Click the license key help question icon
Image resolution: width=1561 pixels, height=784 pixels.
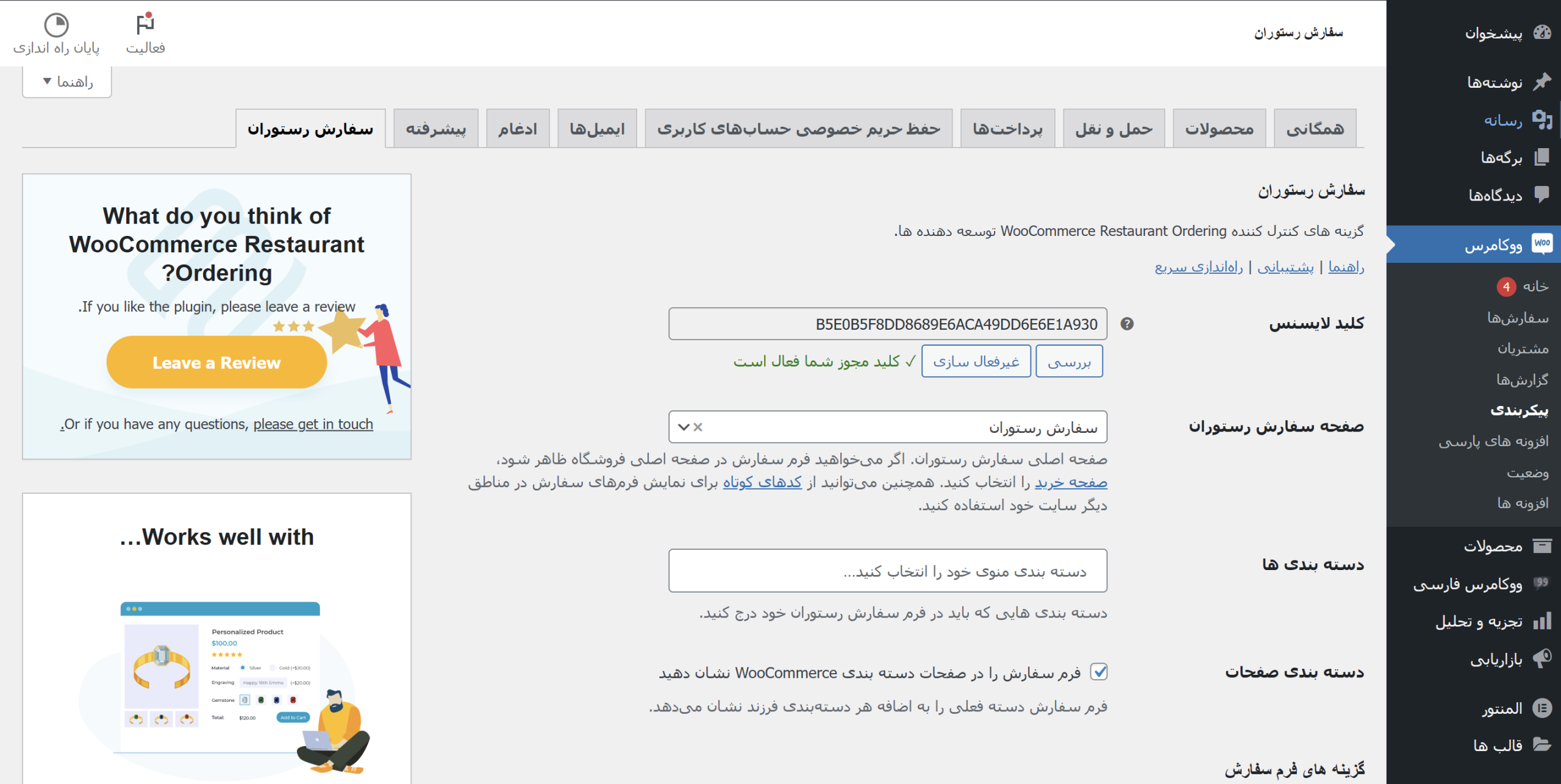point(1127,324)
